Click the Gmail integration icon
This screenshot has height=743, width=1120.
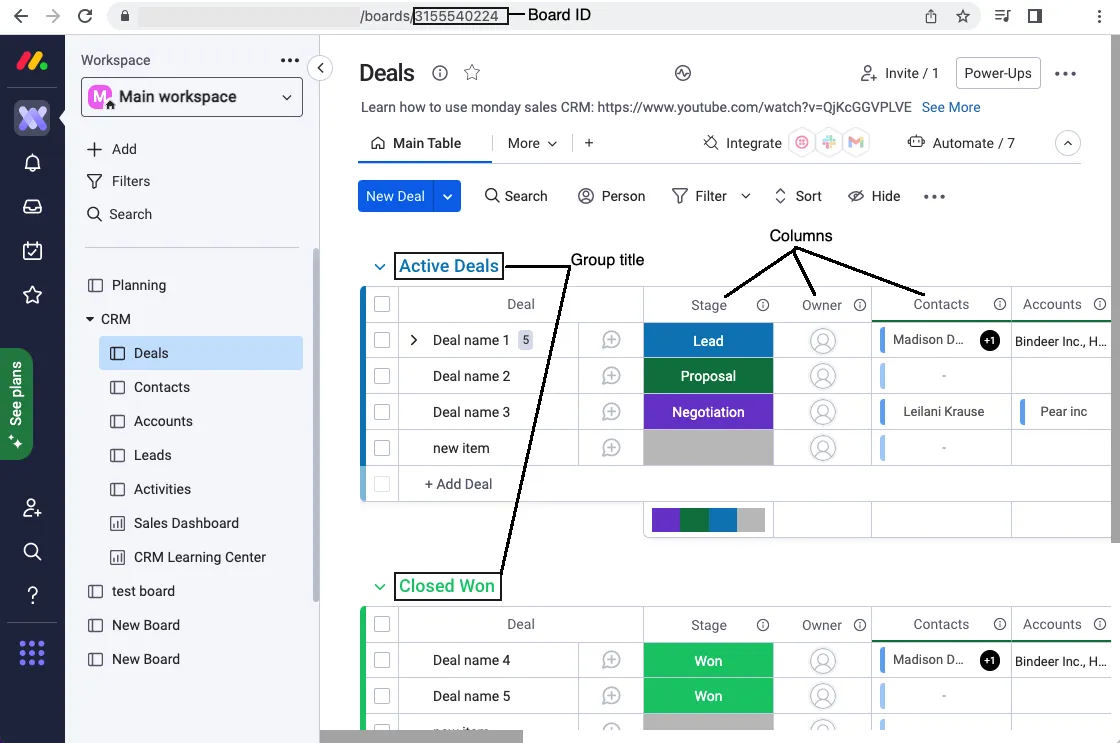[x=856, y=143]
